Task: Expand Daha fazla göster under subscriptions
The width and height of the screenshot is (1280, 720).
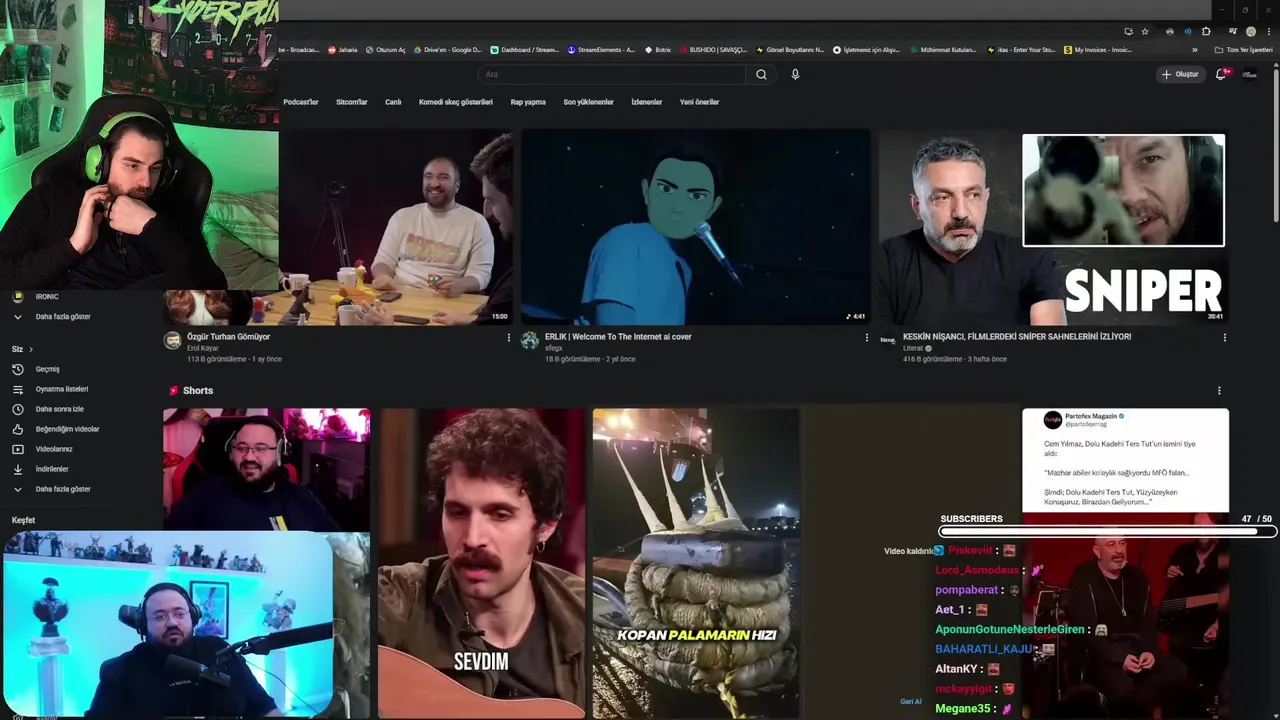Action: tap(54, 317)
